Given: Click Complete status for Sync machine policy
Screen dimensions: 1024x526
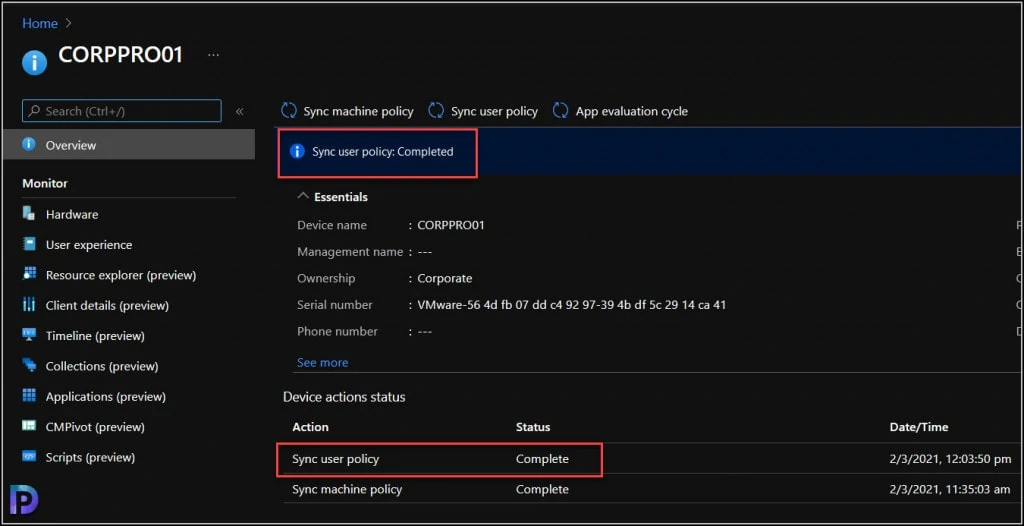Looking at the screenshot, I should [x=542, y=489].
